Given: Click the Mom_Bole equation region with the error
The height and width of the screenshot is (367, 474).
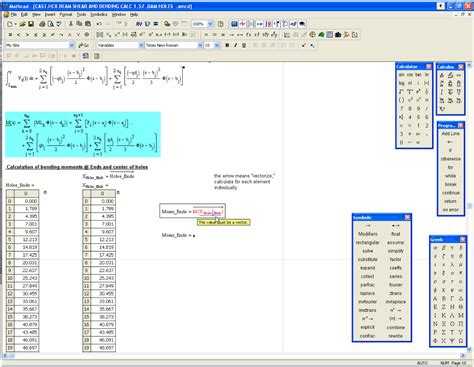Looking at the screenshot, I should [192, 211].
